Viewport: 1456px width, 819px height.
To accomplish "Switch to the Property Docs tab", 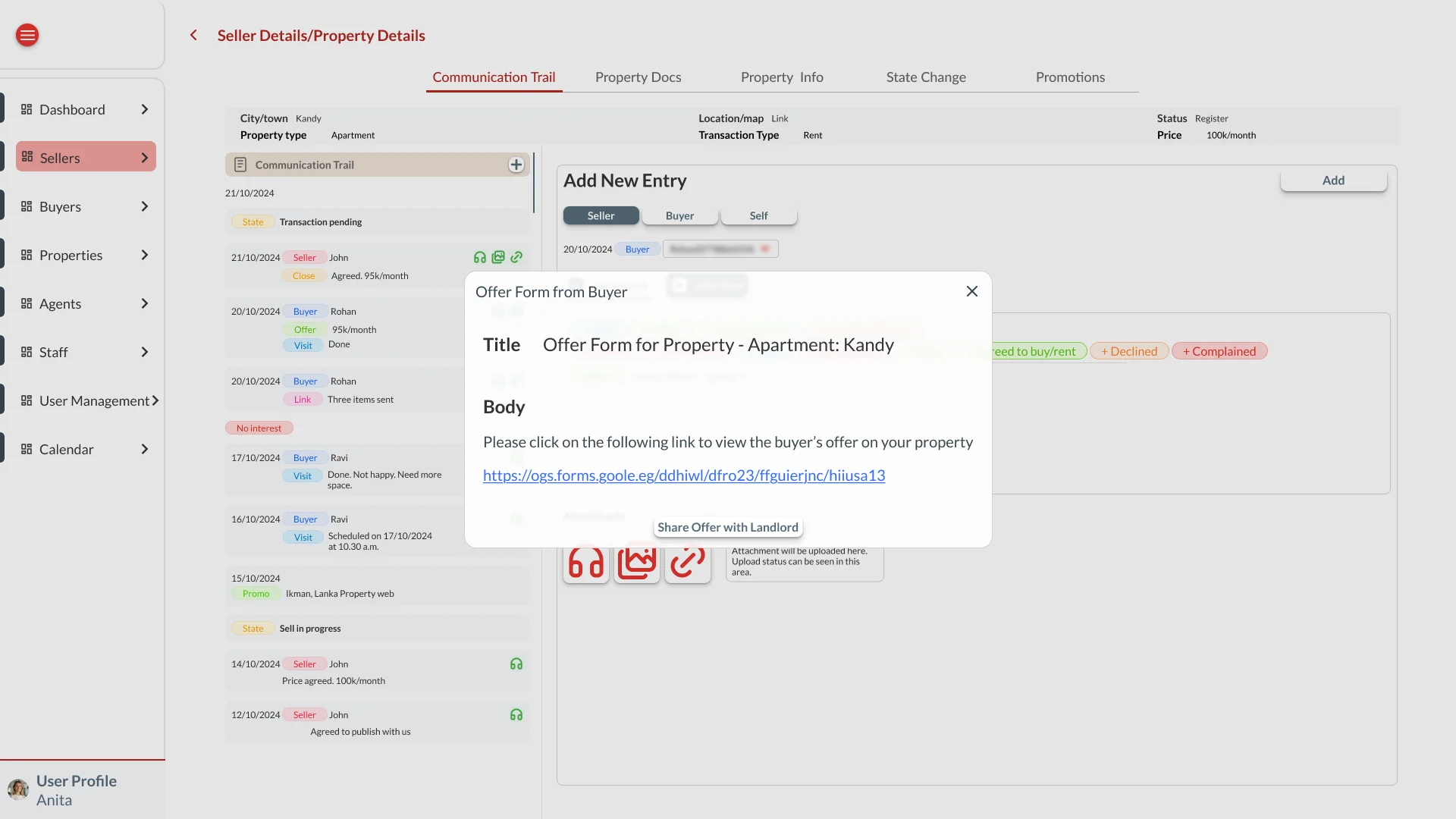I will click(638, 77).
